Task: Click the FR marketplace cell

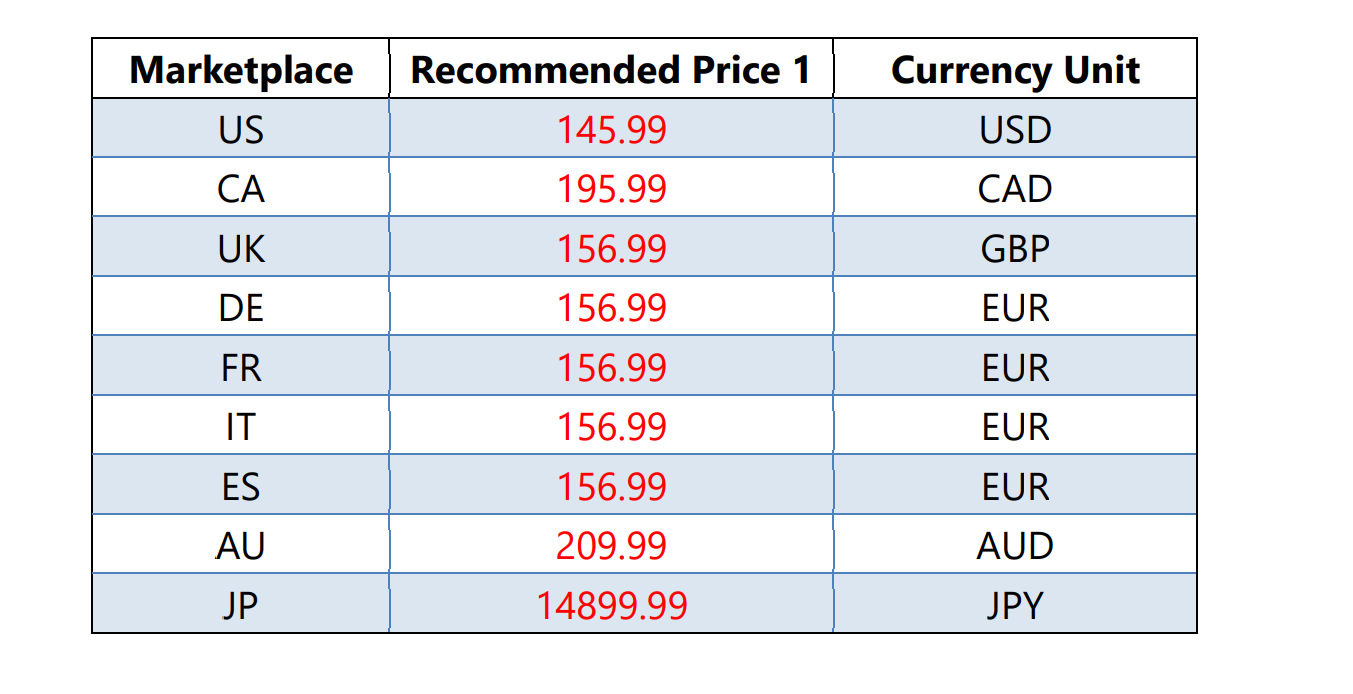Action: [241, 368]
